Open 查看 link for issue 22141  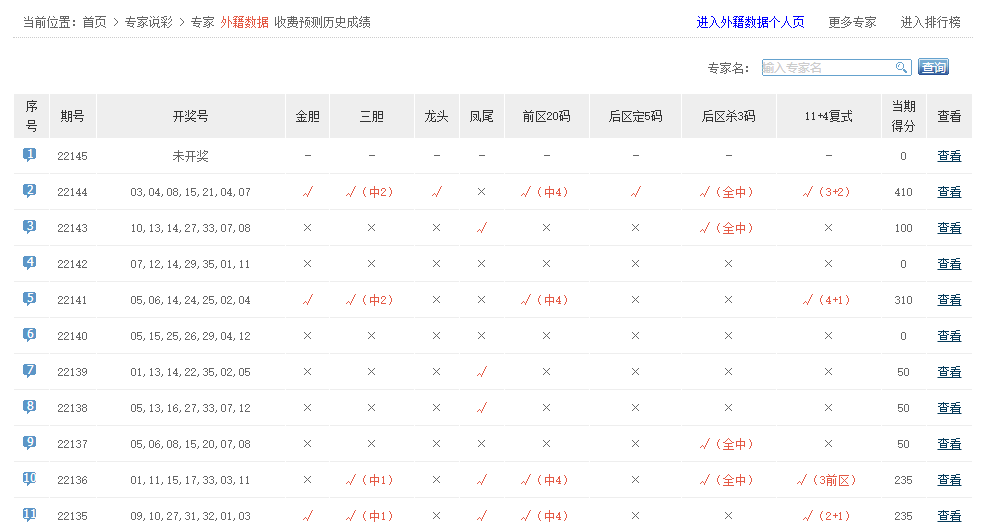click(x=948, y=300)
